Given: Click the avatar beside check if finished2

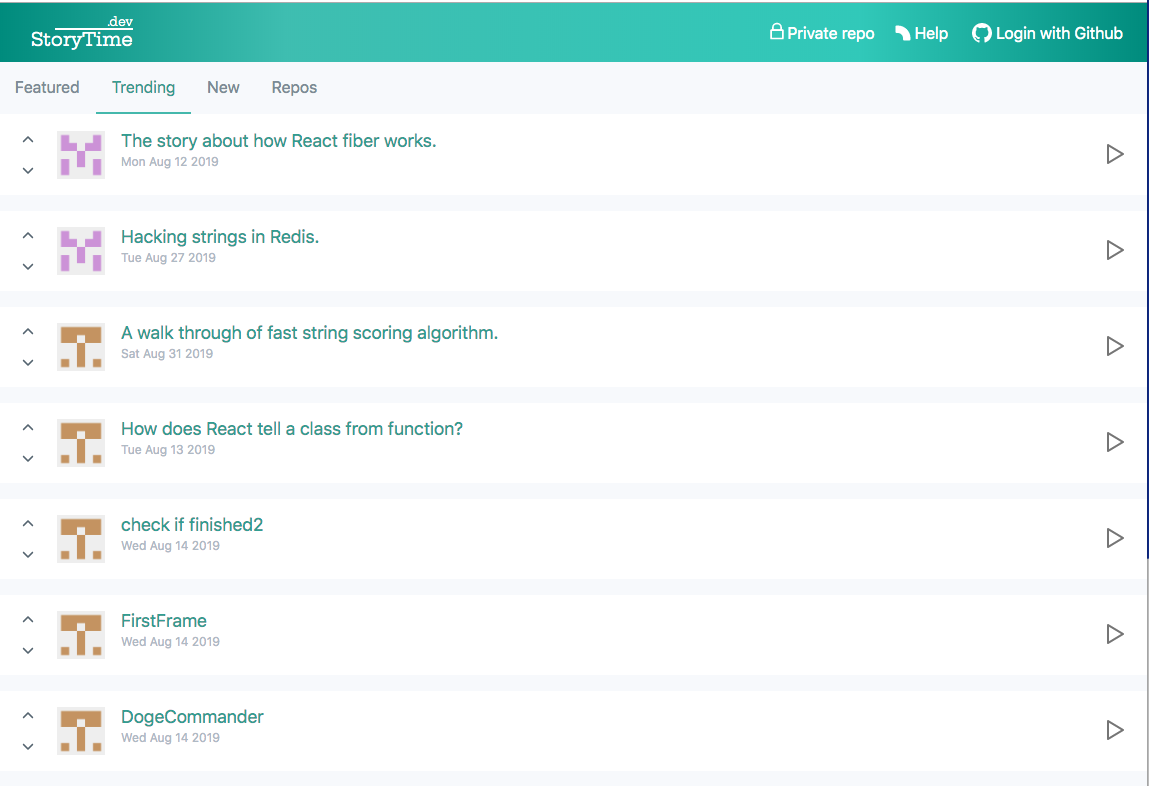Looking at the screenshot, I should (81, 538).
